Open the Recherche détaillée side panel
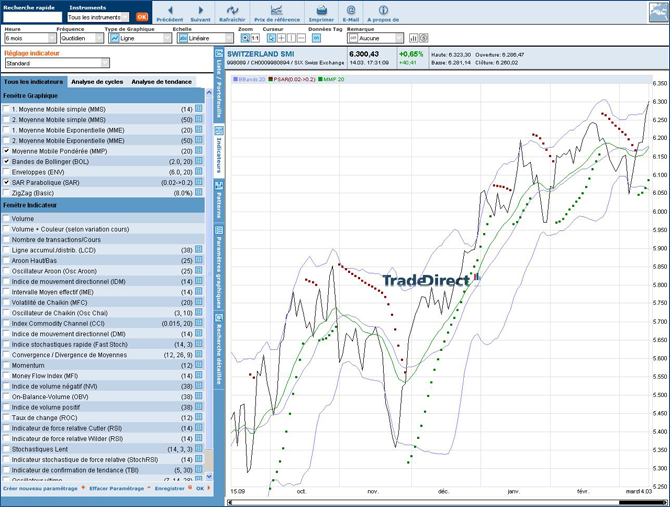 [218, 350]
